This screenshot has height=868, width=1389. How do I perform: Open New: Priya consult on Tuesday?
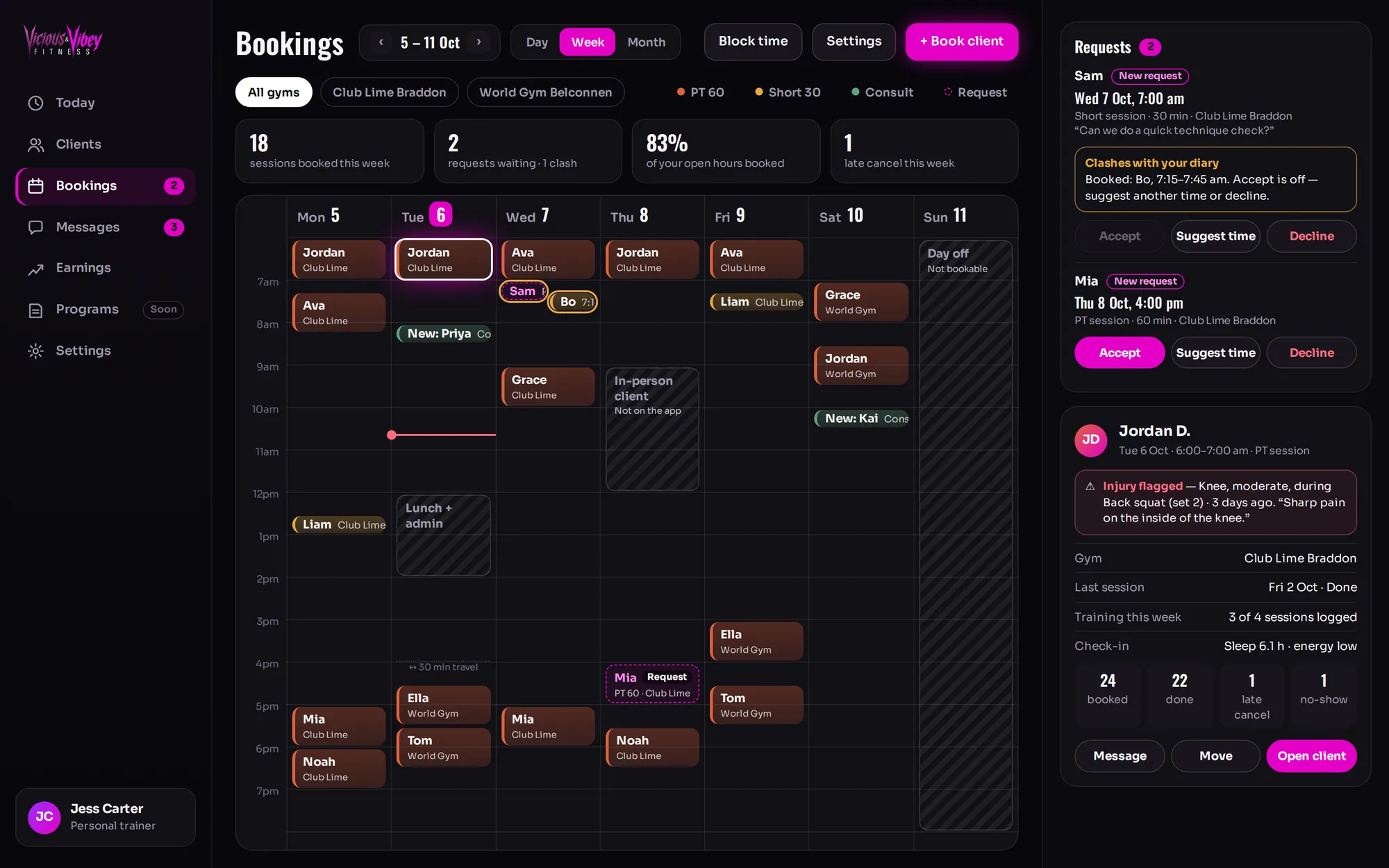(444, 334)
